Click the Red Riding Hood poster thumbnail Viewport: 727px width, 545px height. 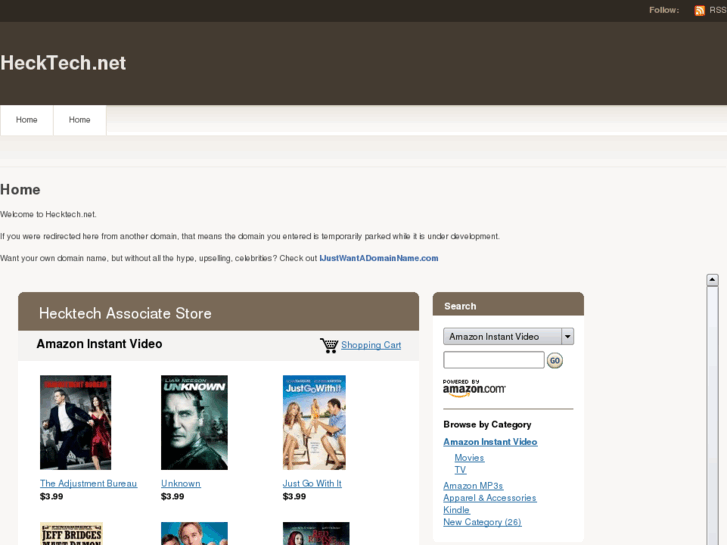pyautogui.click(x=316, y=533)
